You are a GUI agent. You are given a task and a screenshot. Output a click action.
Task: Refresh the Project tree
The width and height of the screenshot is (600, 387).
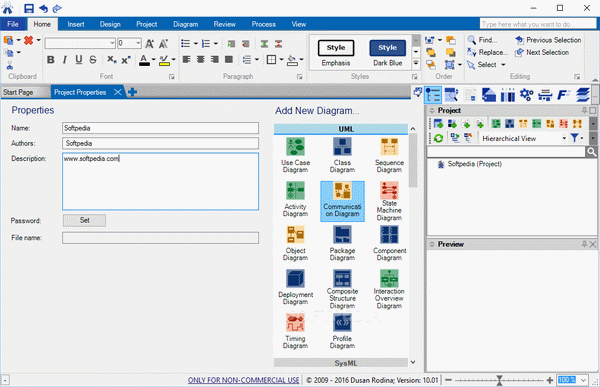pos(439,138)
